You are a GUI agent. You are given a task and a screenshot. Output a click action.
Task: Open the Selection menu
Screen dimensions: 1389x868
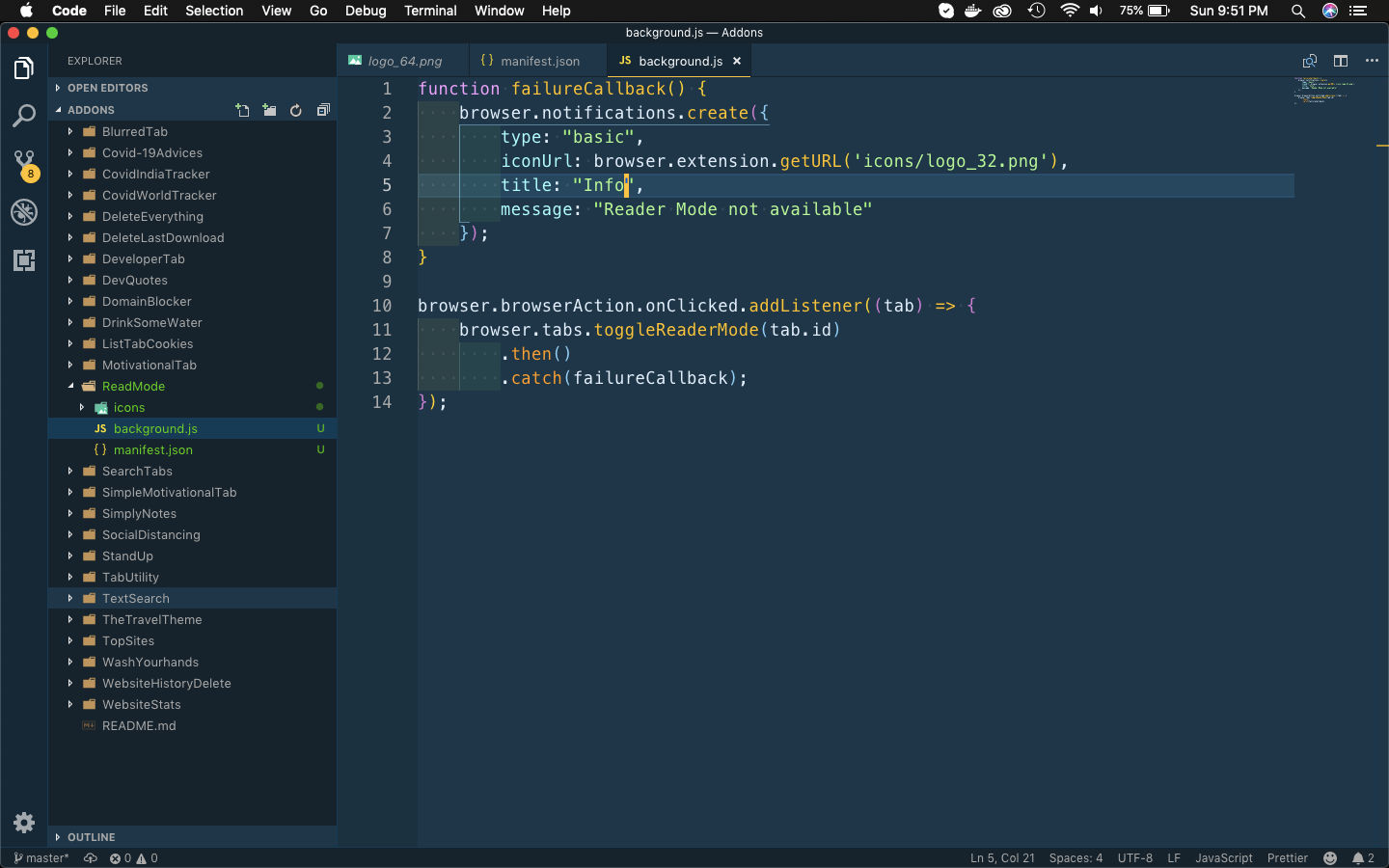(214, 11)
